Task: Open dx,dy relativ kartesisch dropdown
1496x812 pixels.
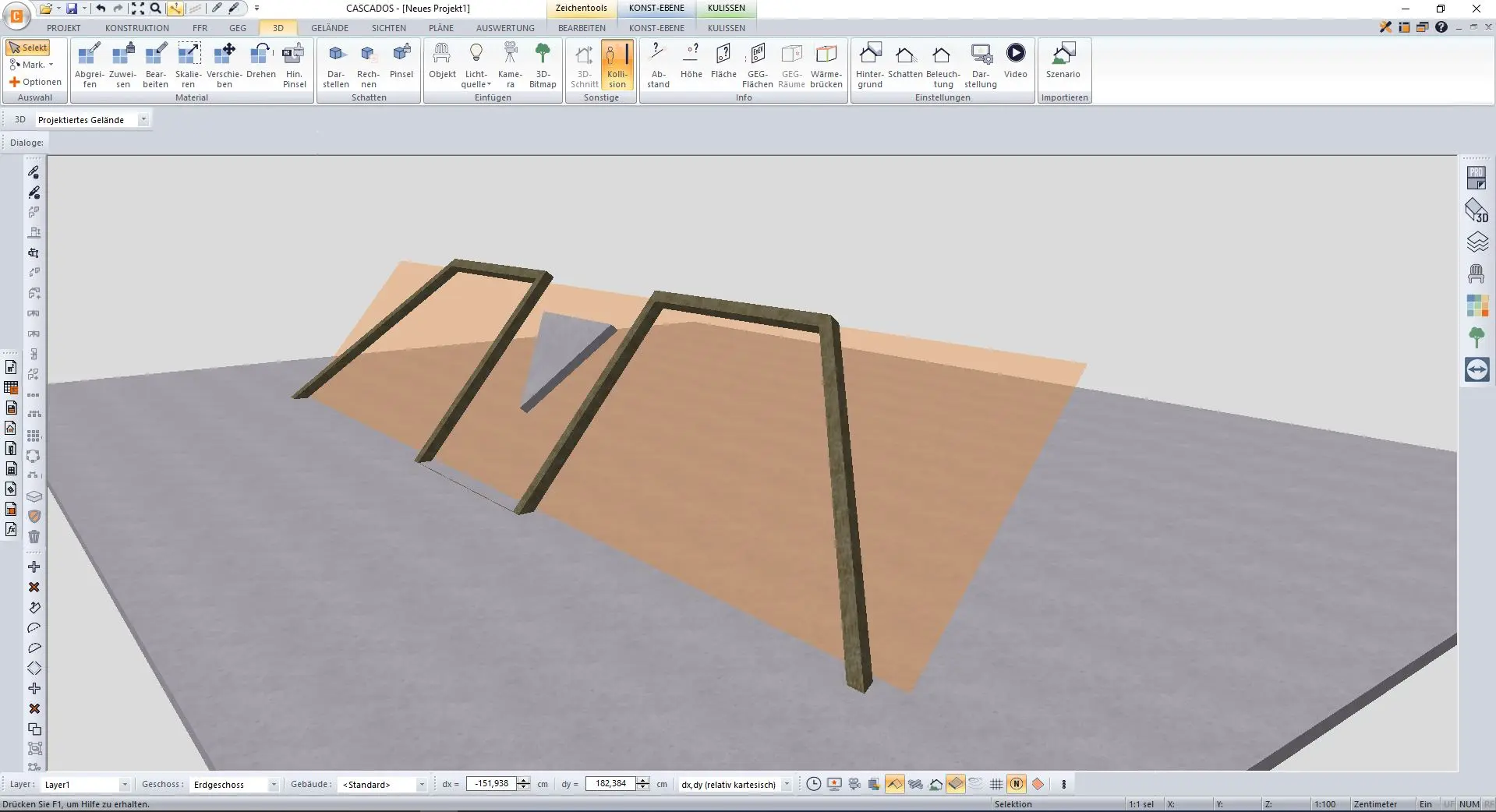Action: click(787, 785)
